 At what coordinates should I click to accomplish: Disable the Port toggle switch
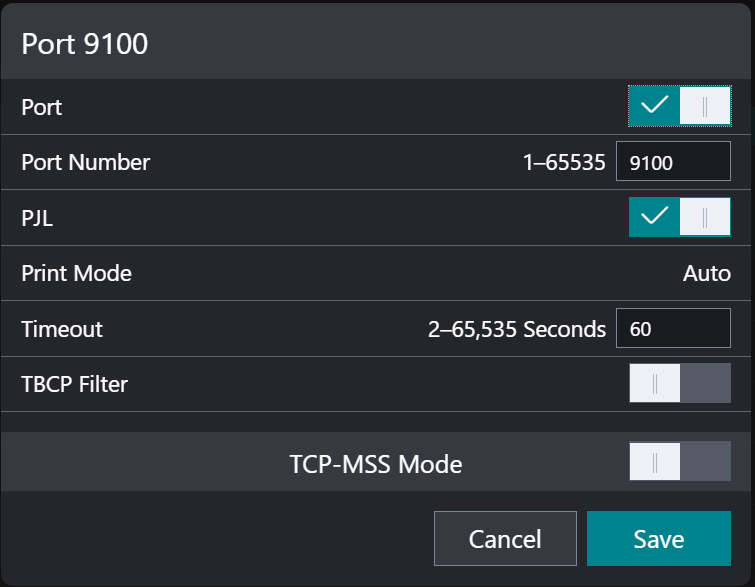(x=680, y=106)
